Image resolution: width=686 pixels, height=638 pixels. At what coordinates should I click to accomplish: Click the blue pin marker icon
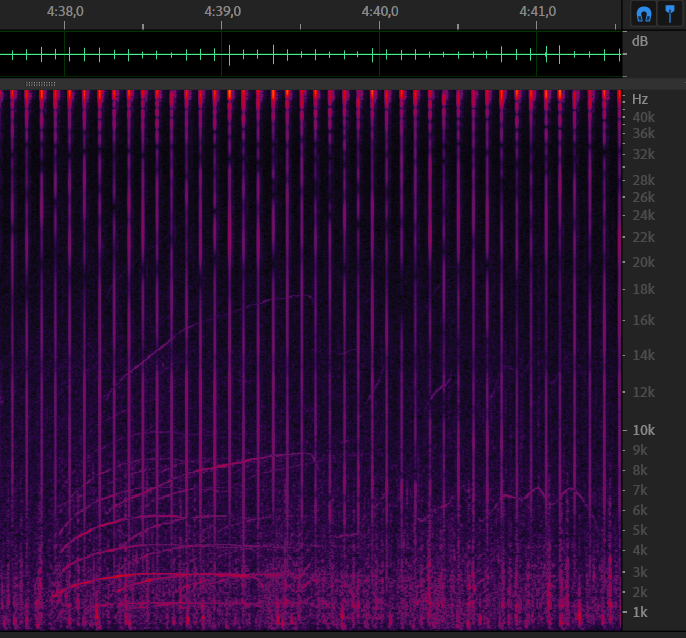pos(669,14)
